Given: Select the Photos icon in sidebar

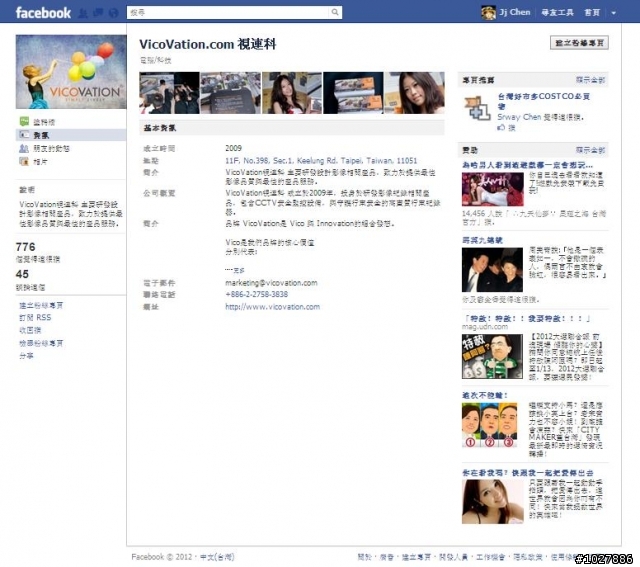Looking at the screenshot, I should [24, 161].
